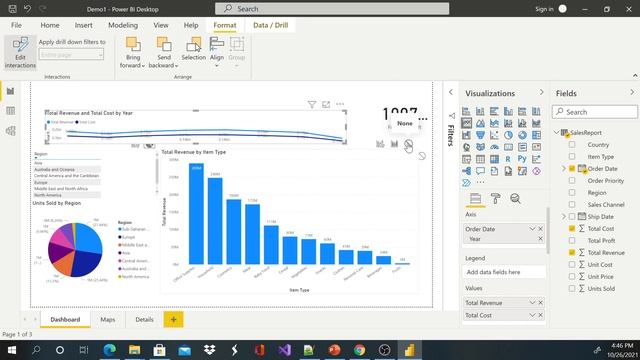Open the Format paint roller tab
Screen dimensions: 640x360
(x=496, y=199)
